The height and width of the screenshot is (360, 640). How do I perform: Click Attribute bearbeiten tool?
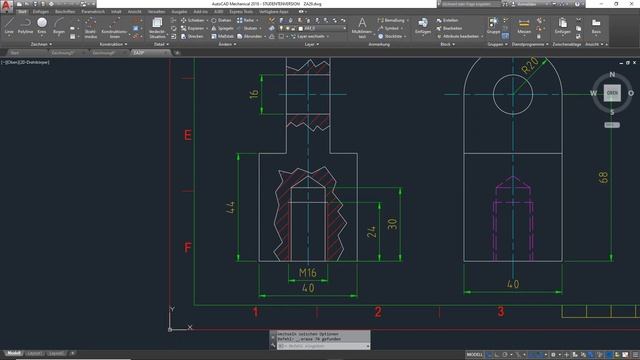tap(457, 36)
